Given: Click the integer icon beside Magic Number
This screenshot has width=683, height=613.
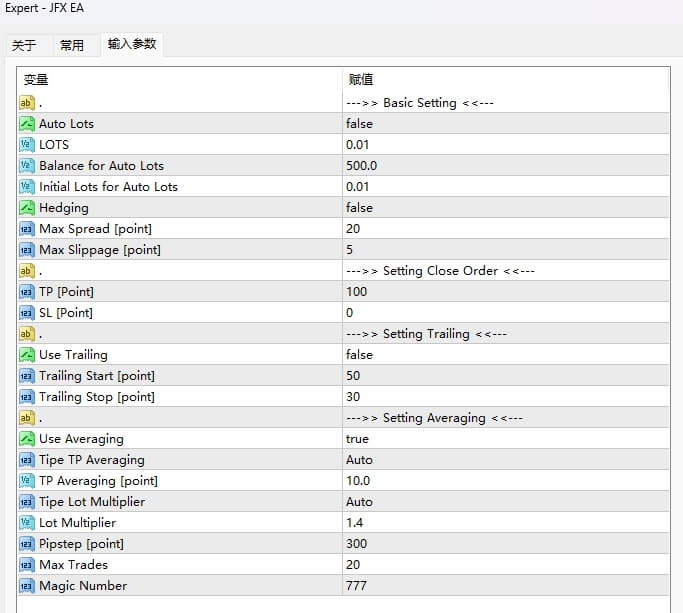Looking at the screenshot, I should coord(27,586).
